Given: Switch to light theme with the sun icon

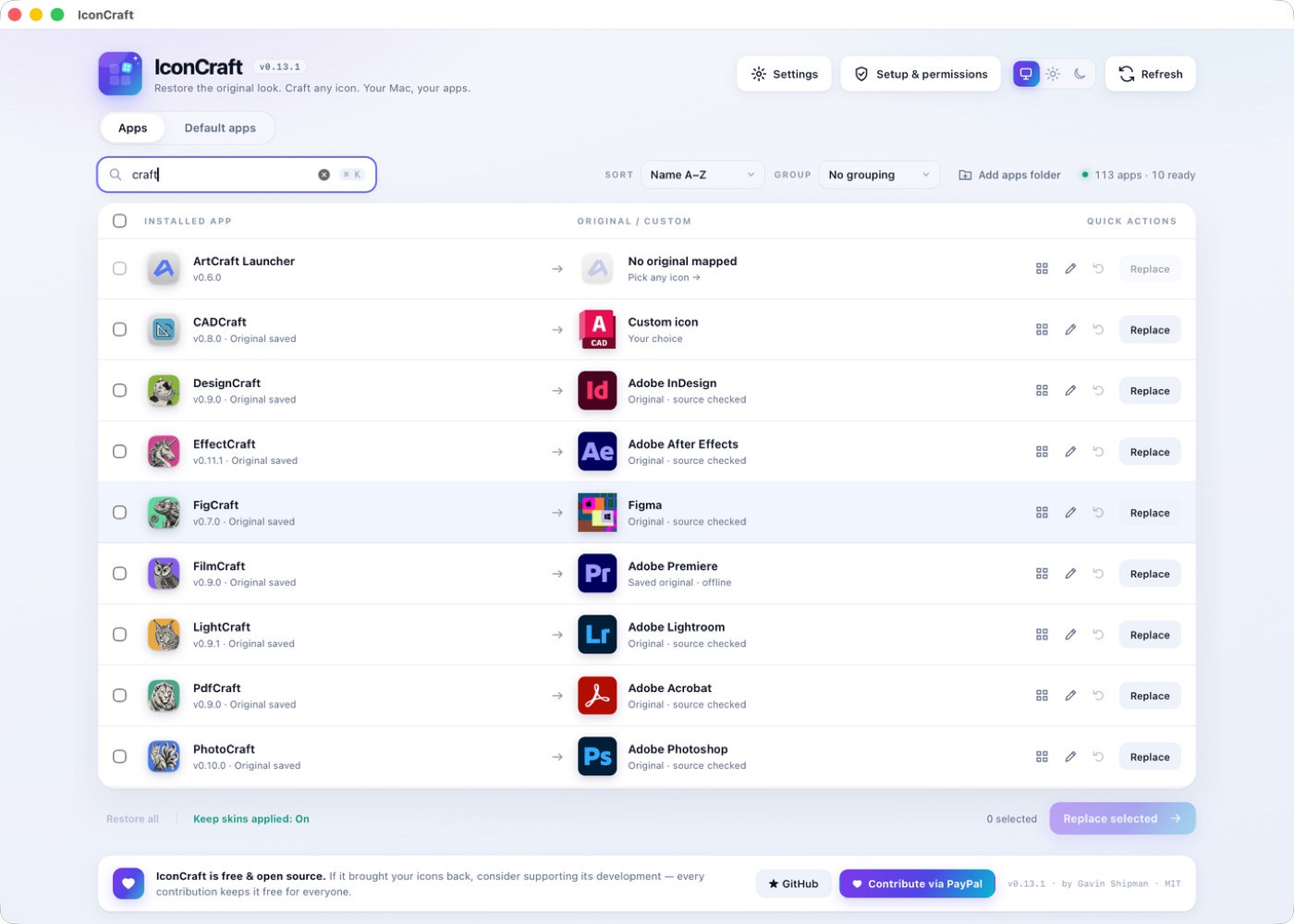Looking at the screenshot, I should [1053, 74].
